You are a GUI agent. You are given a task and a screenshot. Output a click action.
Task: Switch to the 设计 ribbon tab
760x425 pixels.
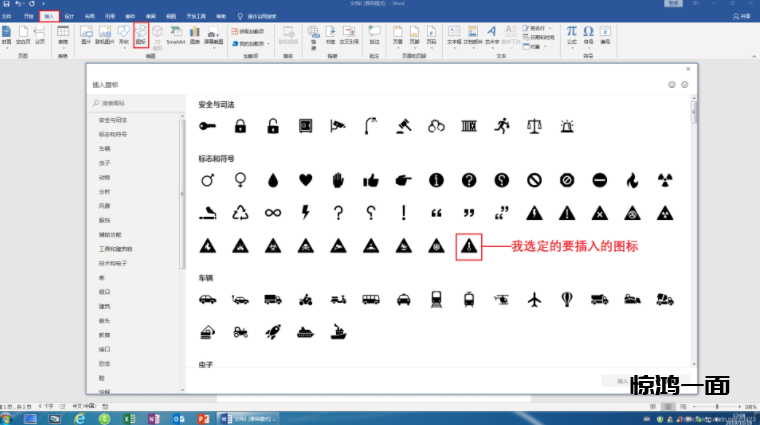click(69, 17)
